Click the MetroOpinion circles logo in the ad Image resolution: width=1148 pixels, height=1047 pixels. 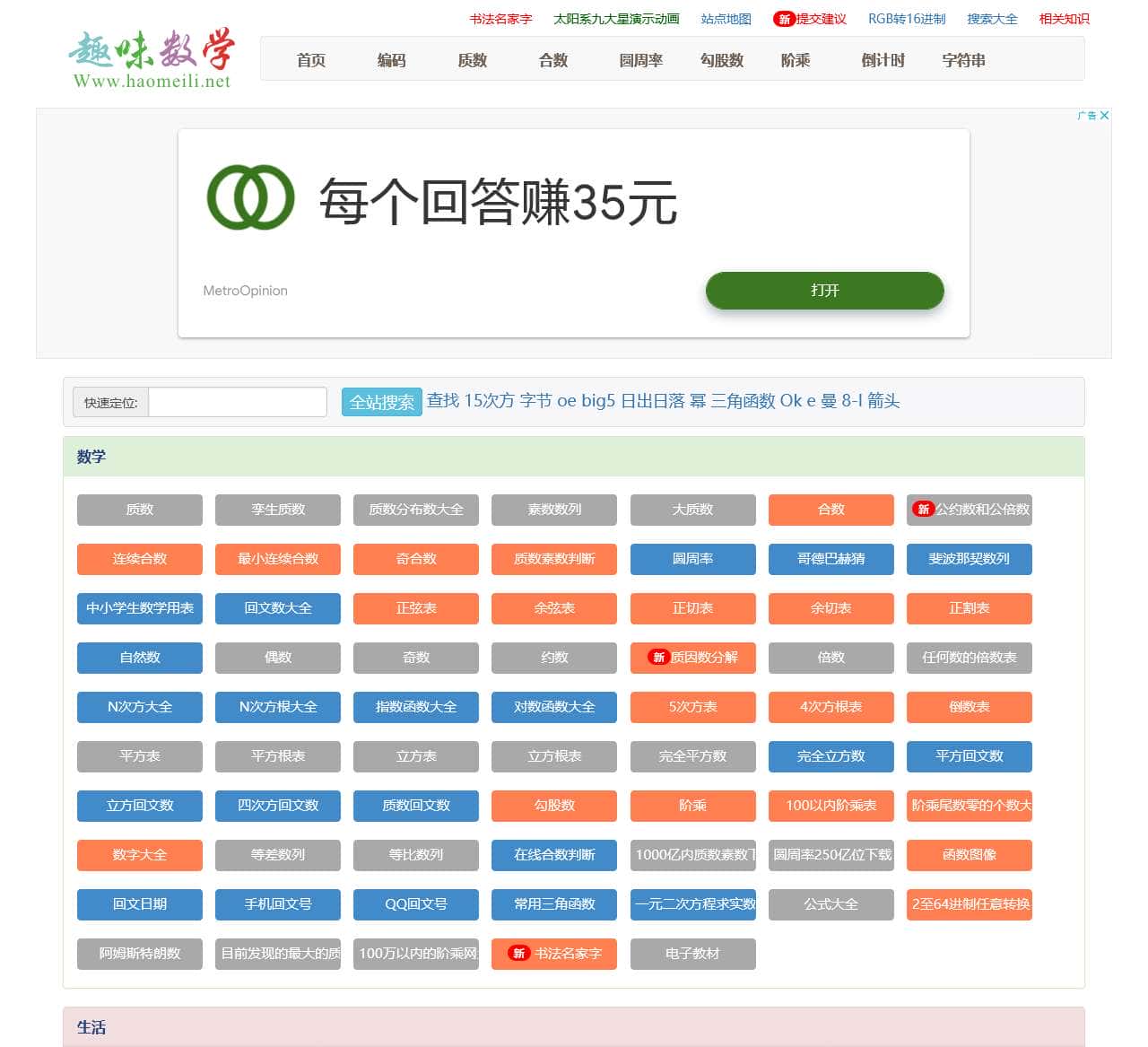point(248,198)
